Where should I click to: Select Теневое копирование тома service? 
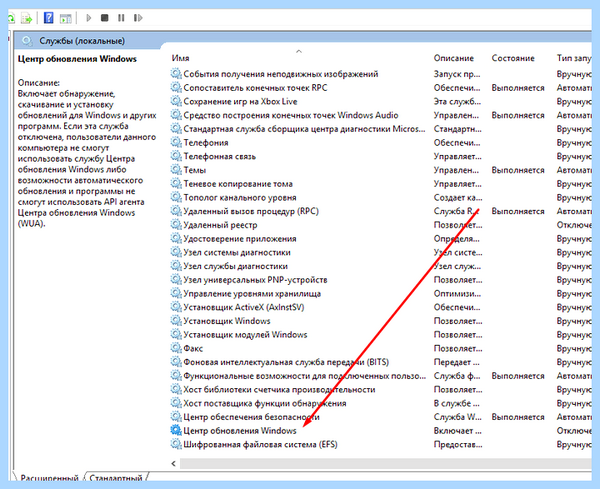pyautogui.click(x=238, y=184)
